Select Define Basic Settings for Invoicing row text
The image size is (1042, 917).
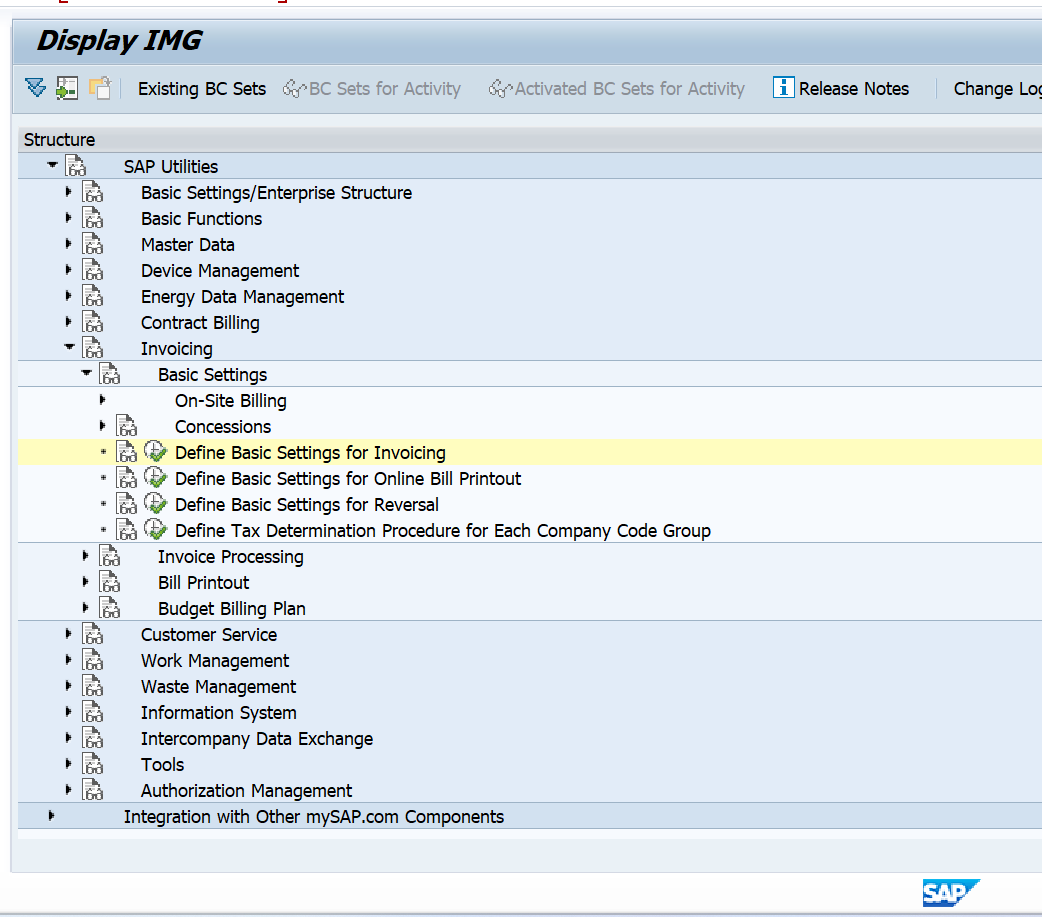tap(310, 453)
